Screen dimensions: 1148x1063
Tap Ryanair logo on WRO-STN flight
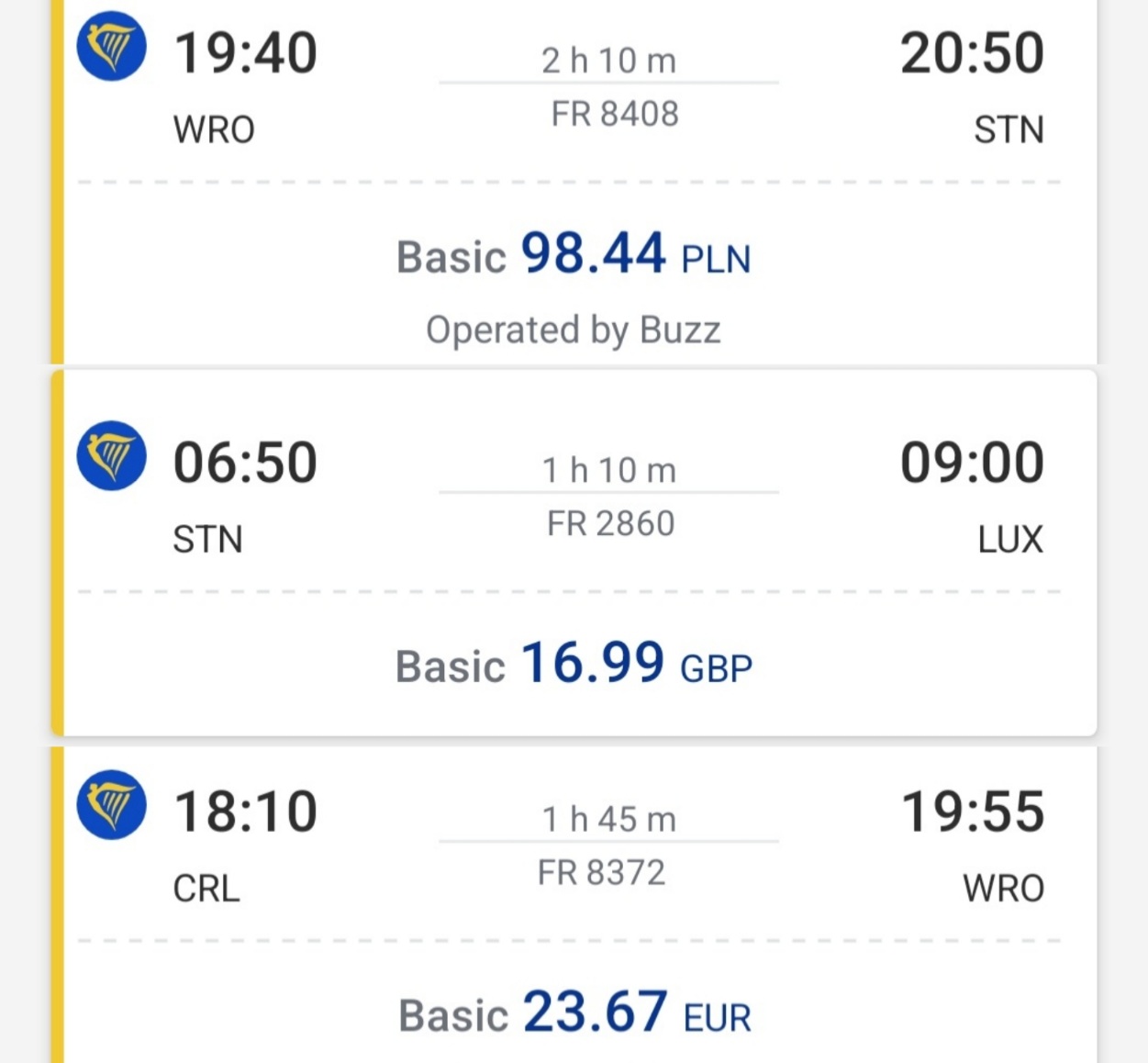[111, 46]
